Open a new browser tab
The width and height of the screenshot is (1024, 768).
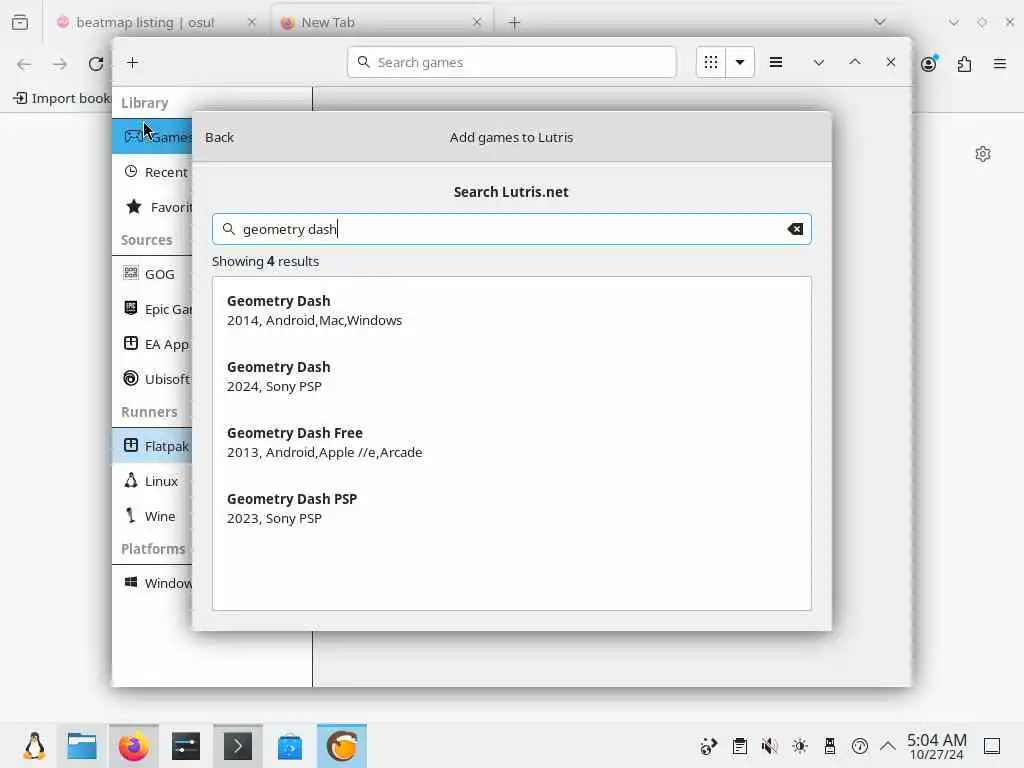[x=515, y=23]
